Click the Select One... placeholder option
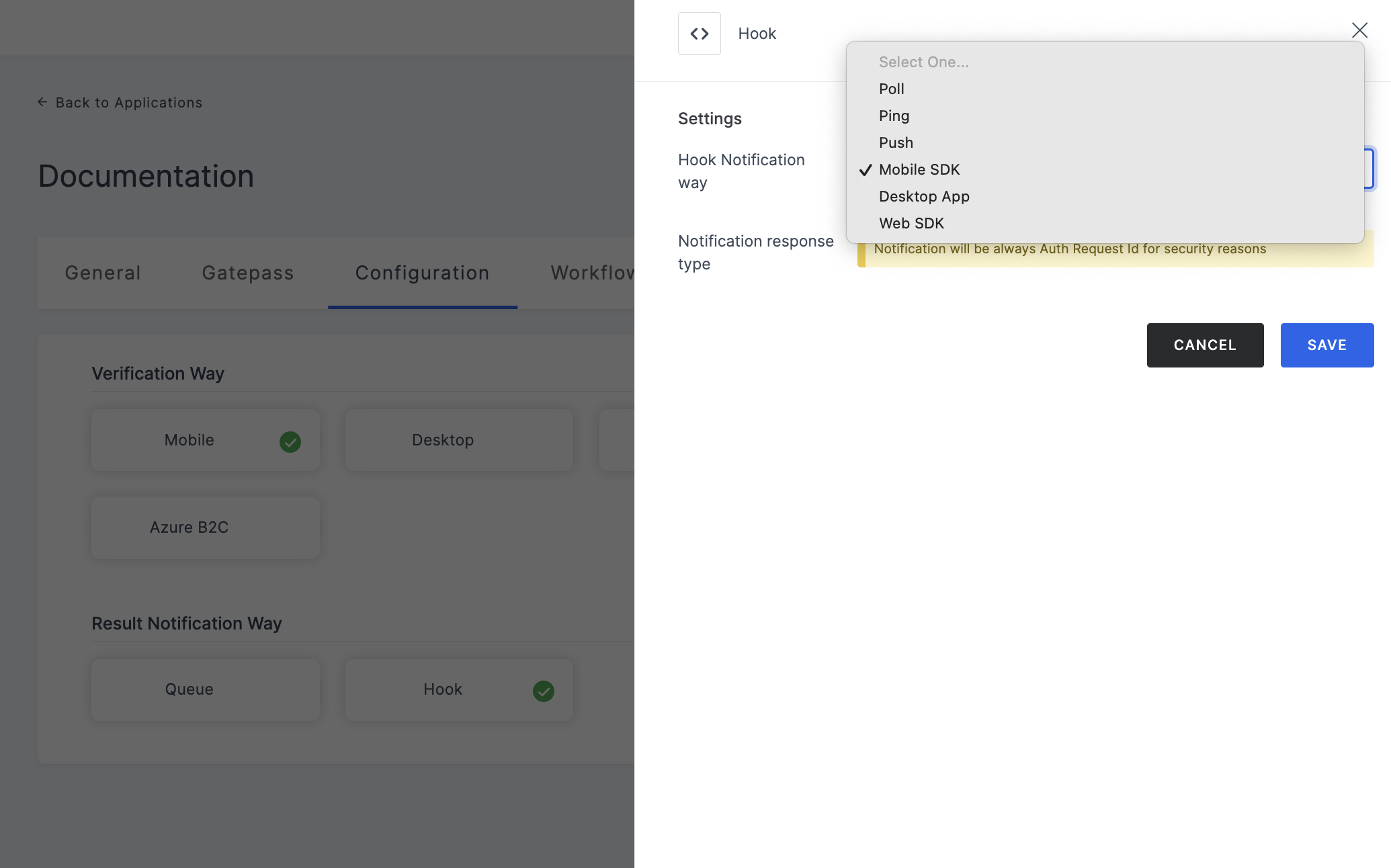Screen dimensions: 1391x868 (1105, 62)
